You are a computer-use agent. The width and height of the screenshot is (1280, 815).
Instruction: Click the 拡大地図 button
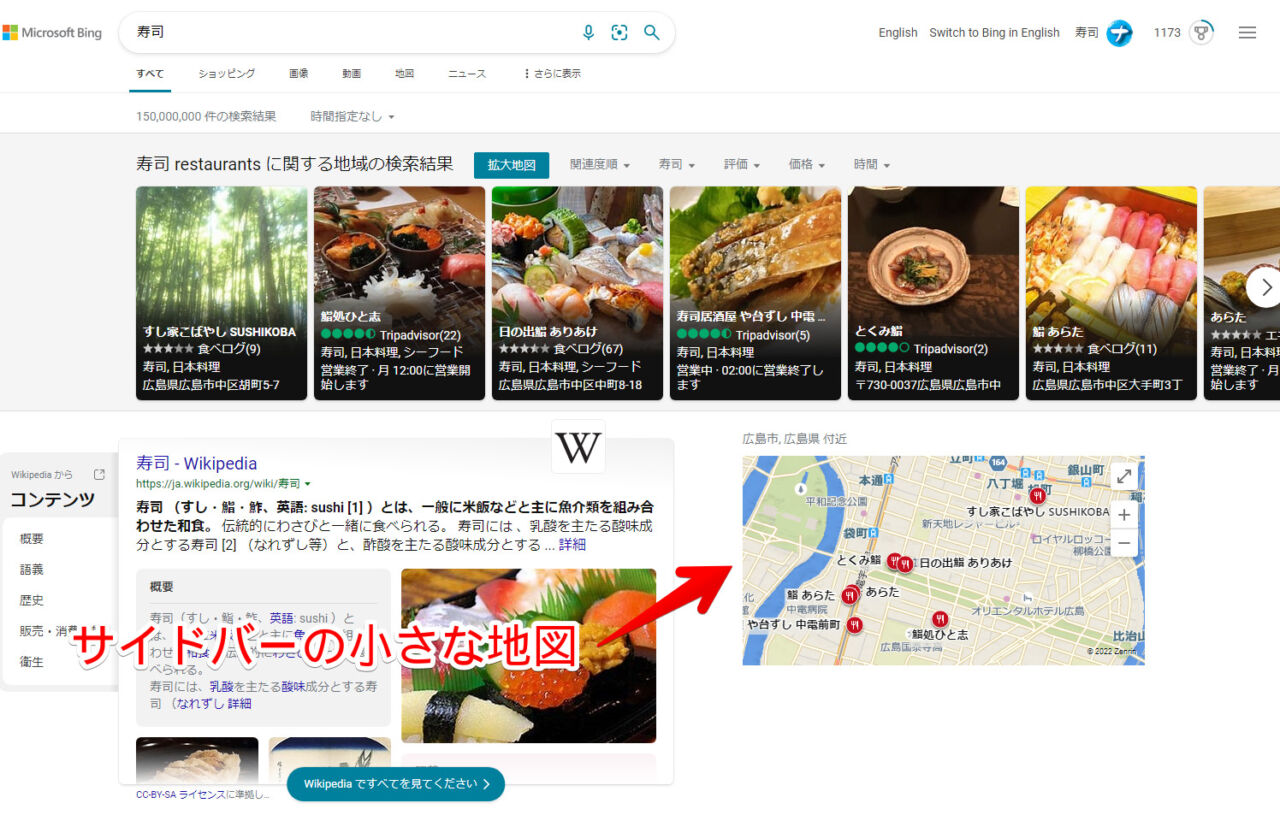(511, 165)
